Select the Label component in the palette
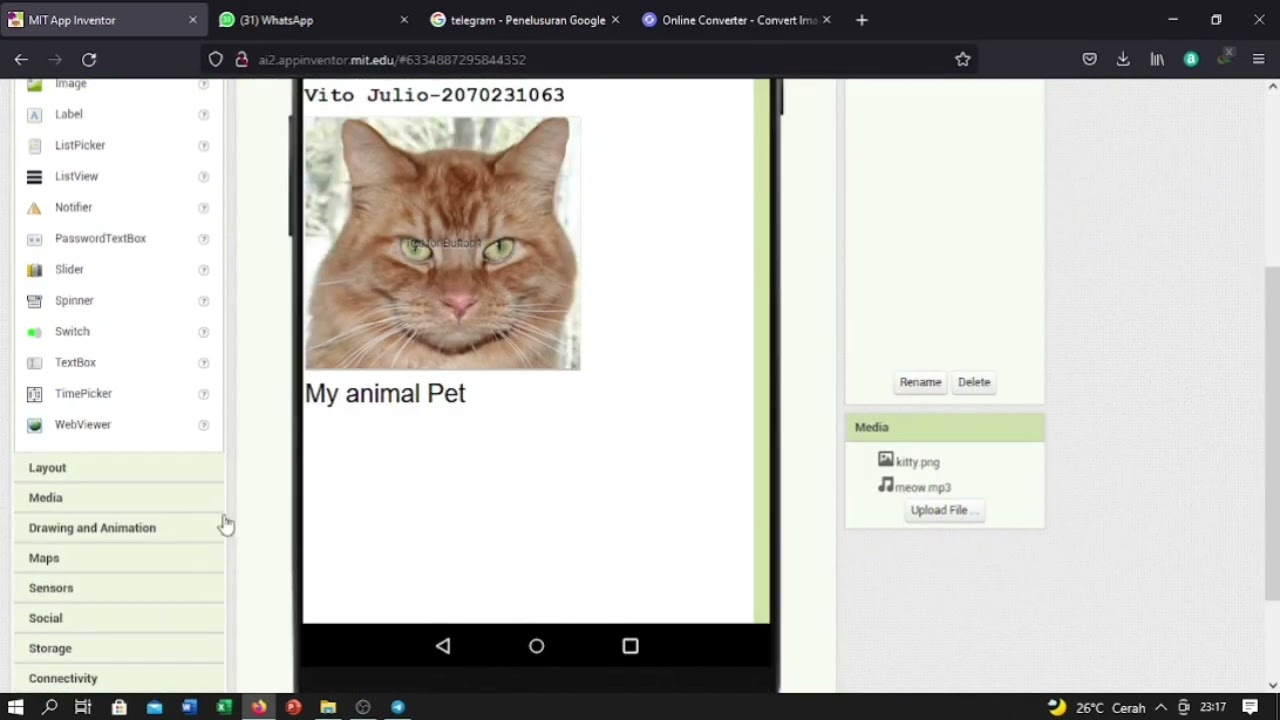Viewport: 1280px width, 720px height. click(68, 114)
